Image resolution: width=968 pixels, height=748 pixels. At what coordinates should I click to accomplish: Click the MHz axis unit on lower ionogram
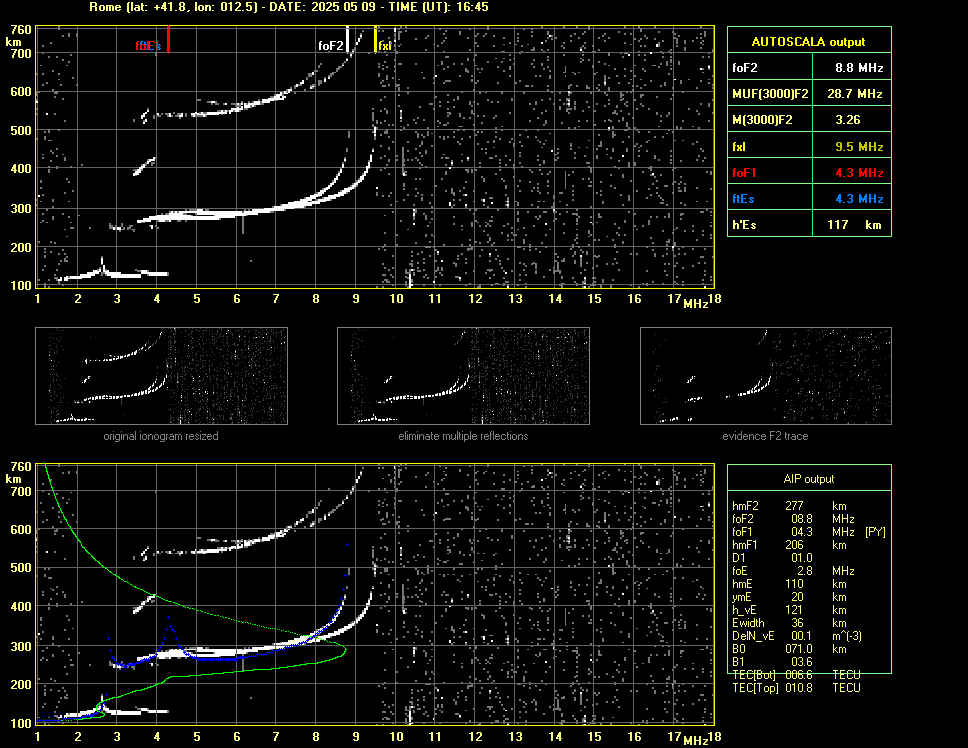click(696, 741)
